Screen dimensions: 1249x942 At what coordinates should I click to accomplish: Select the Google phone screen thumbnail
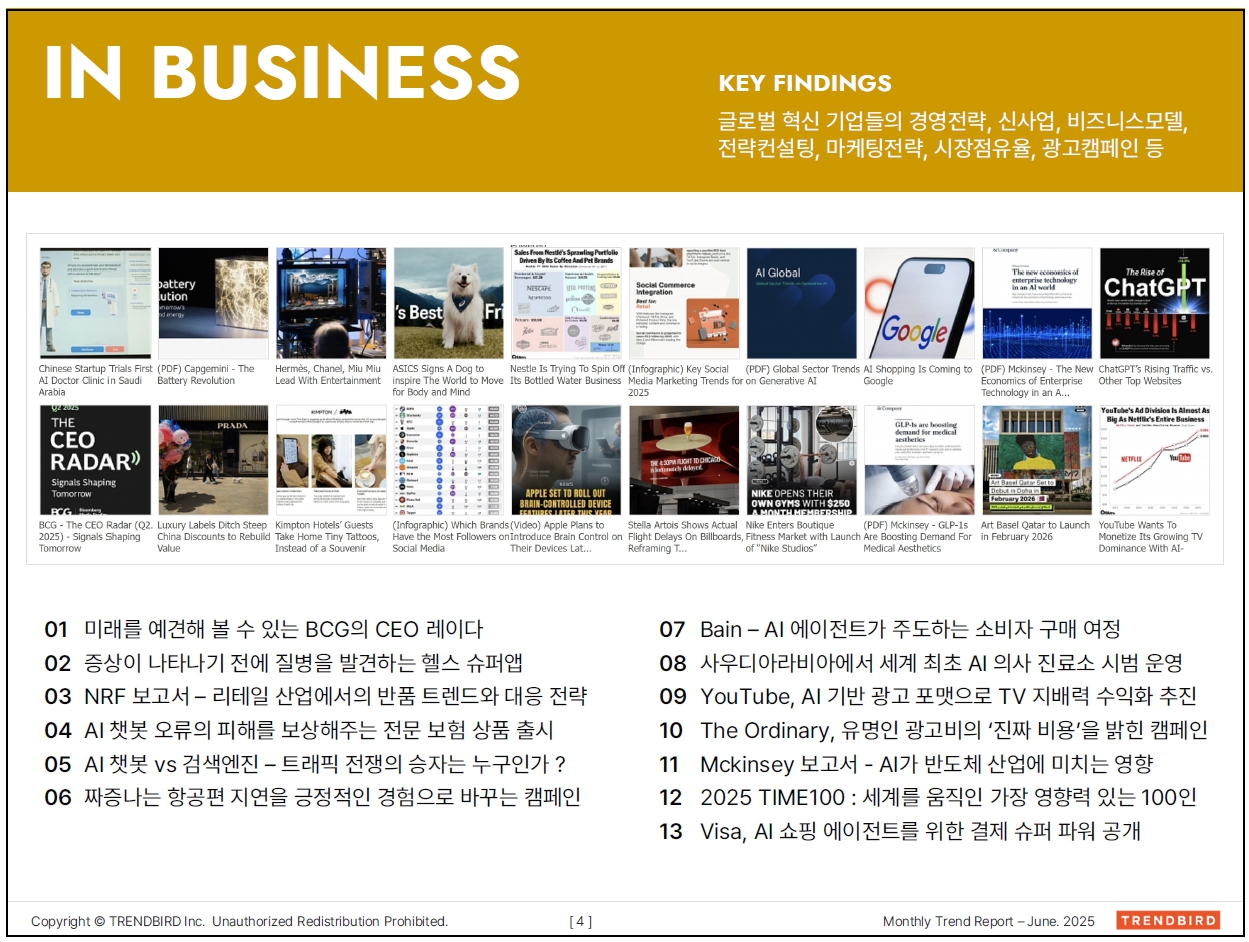[919, 303]
